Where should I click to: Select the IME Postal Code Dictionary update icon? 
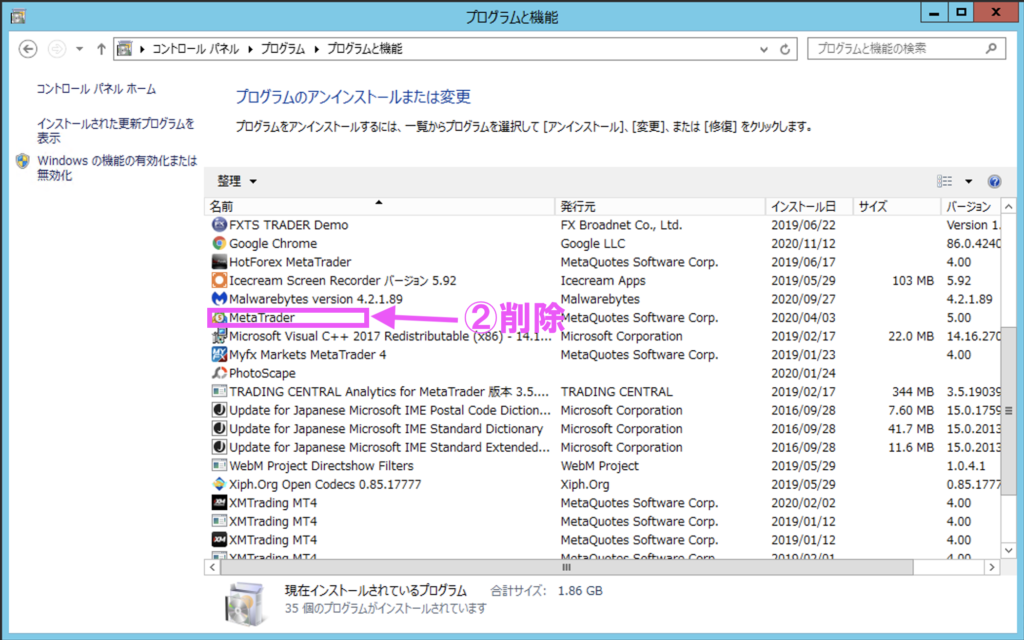pos(219,410)
